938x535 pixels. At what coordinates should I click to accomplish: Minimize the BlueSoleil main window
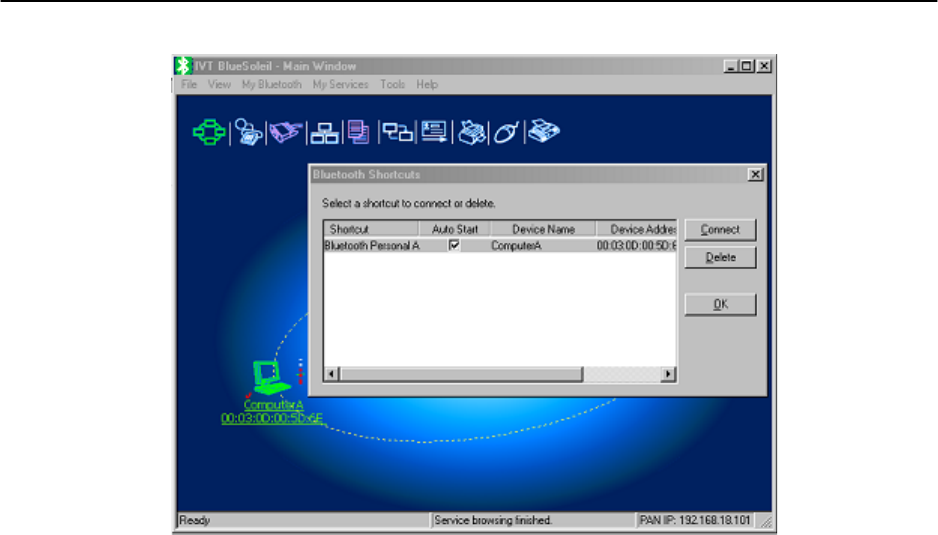click(x=730, y=66)
